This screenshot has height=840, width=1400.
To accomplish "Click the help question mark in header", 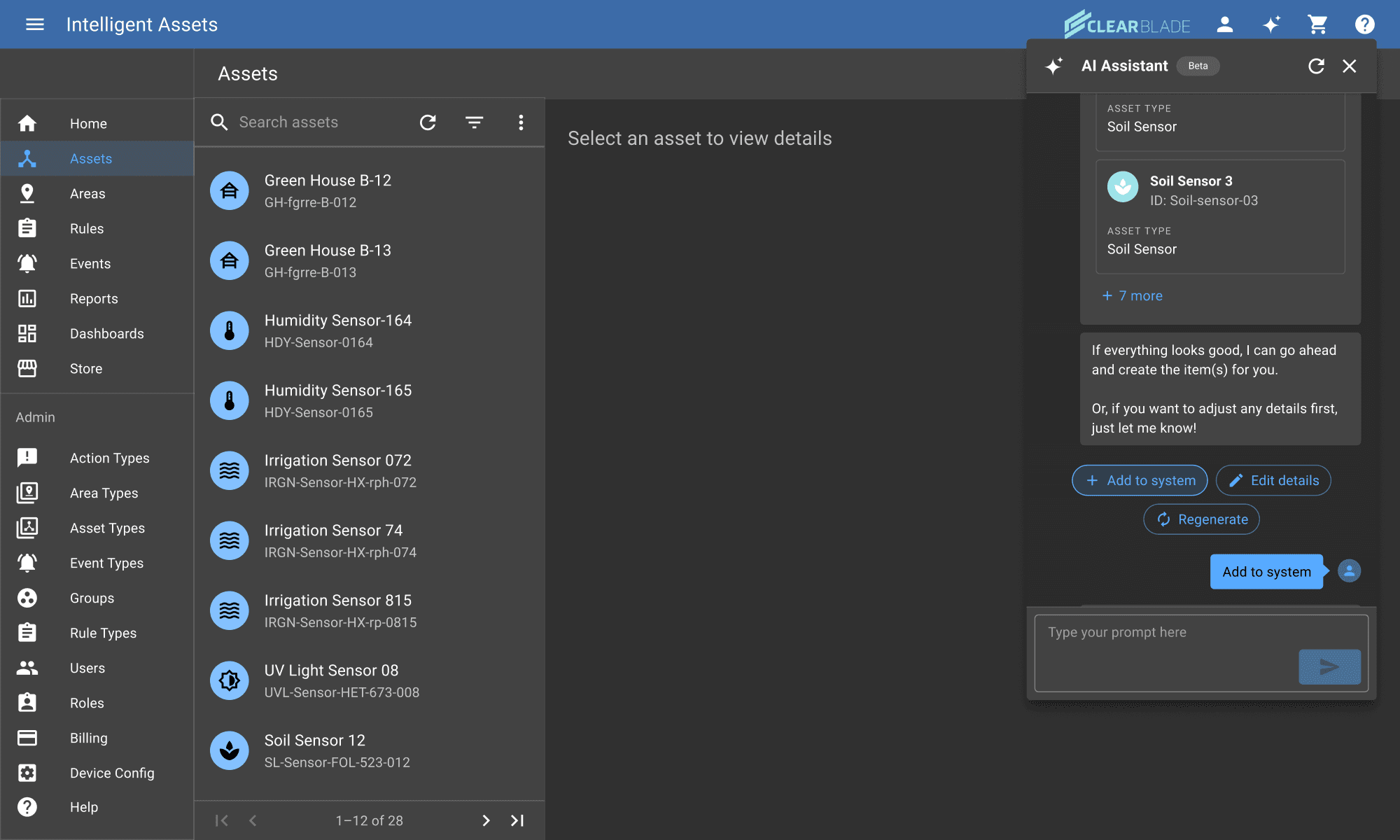I will click(x=1364, y=24).
